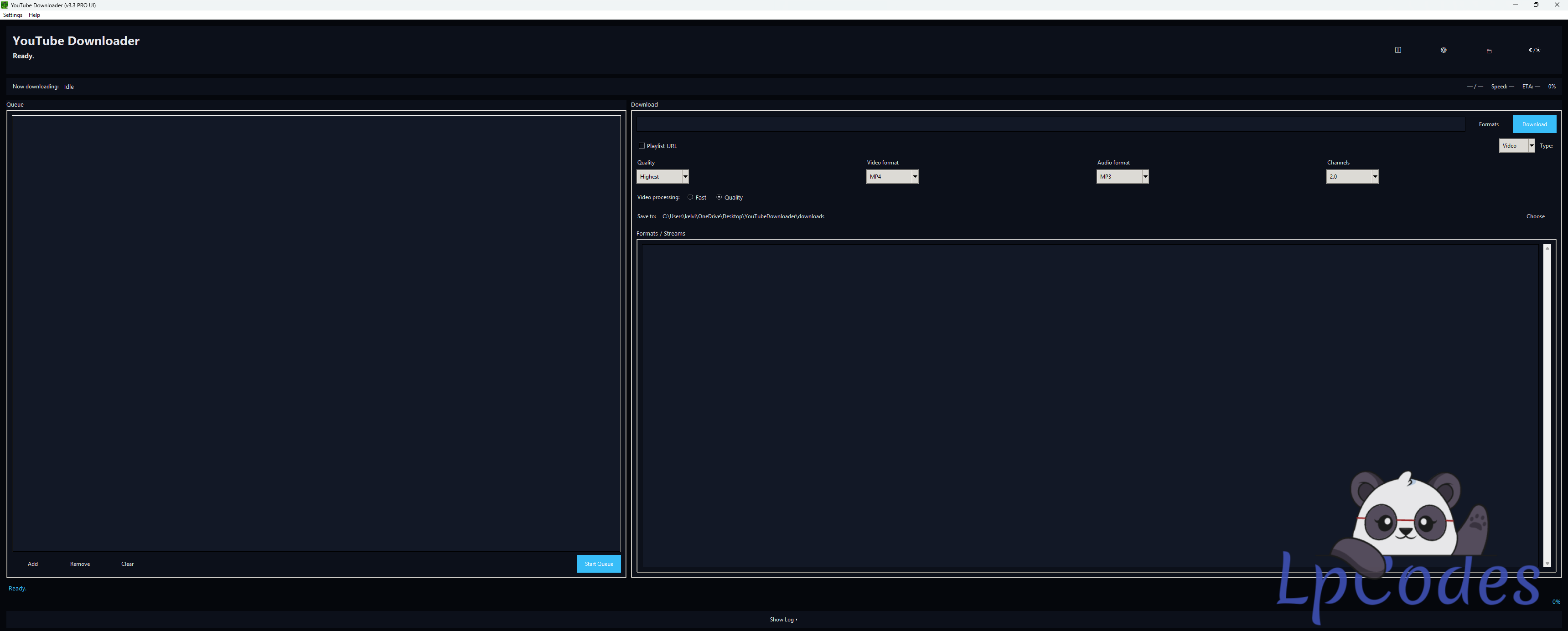Click the blue "0%" above the log bar
The height and width of the screenshot is (631, 1568).
(x=1556, y=601)
